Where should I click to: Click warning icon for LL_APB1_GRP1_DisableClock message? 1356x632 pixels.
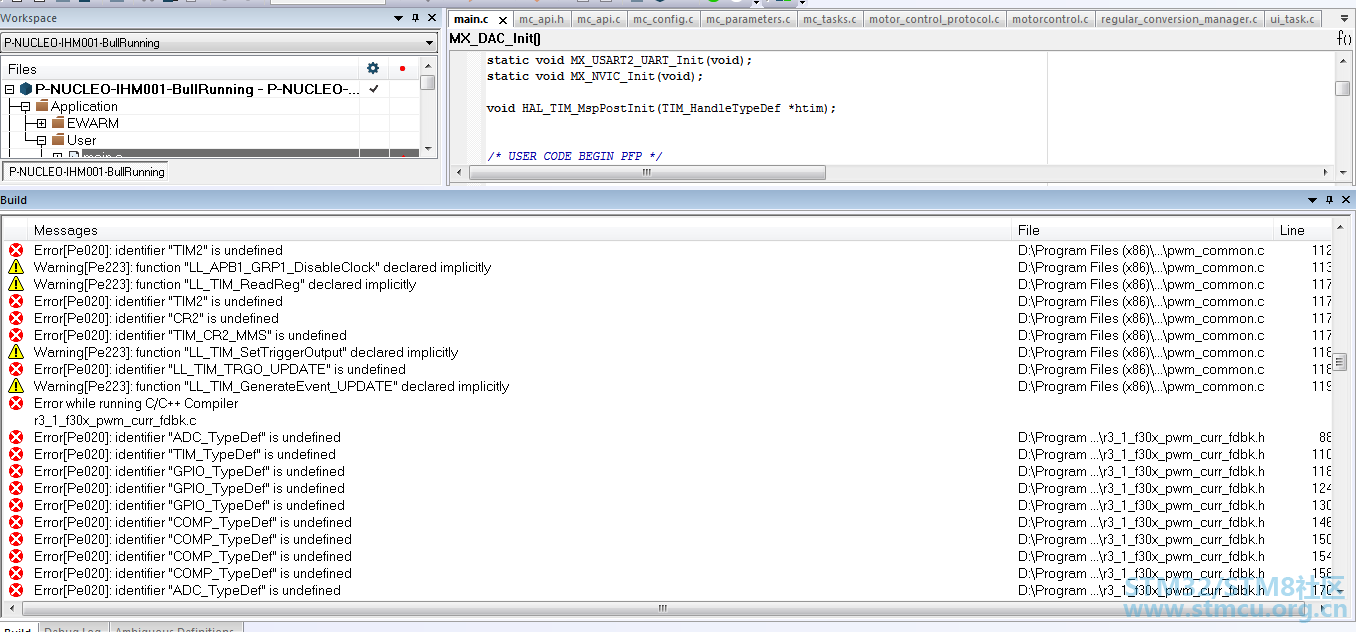coord(16,267)
